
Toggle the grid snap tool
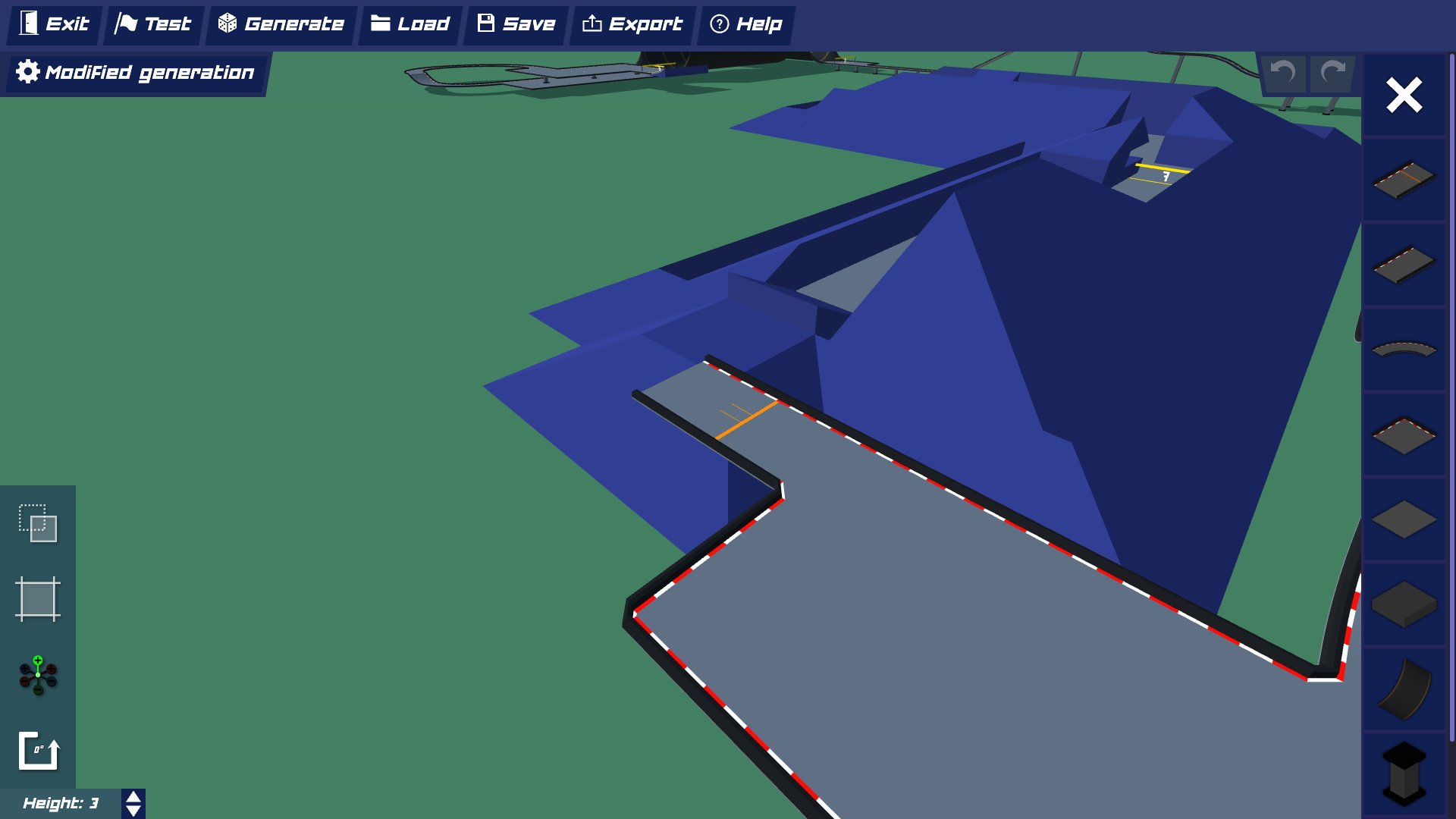[38, 599]
